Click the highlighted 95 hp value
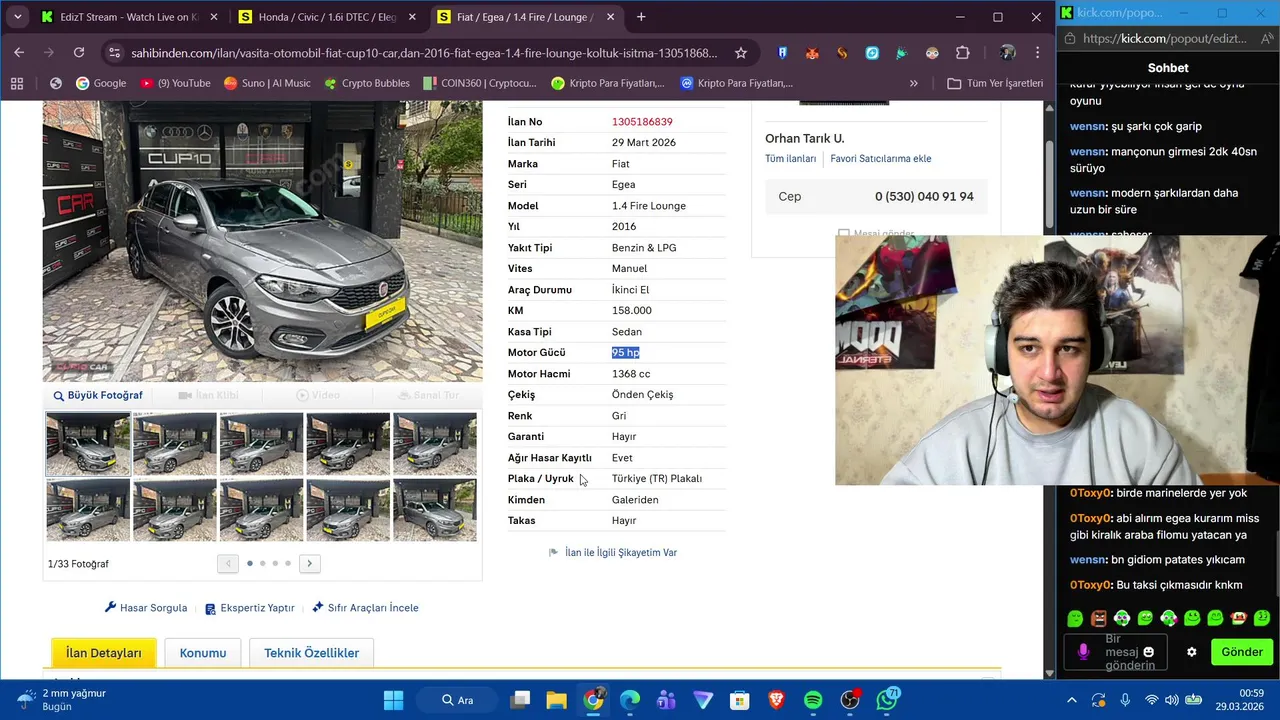The width and height of the screenshot is (1280, 720). coord(625,353)
